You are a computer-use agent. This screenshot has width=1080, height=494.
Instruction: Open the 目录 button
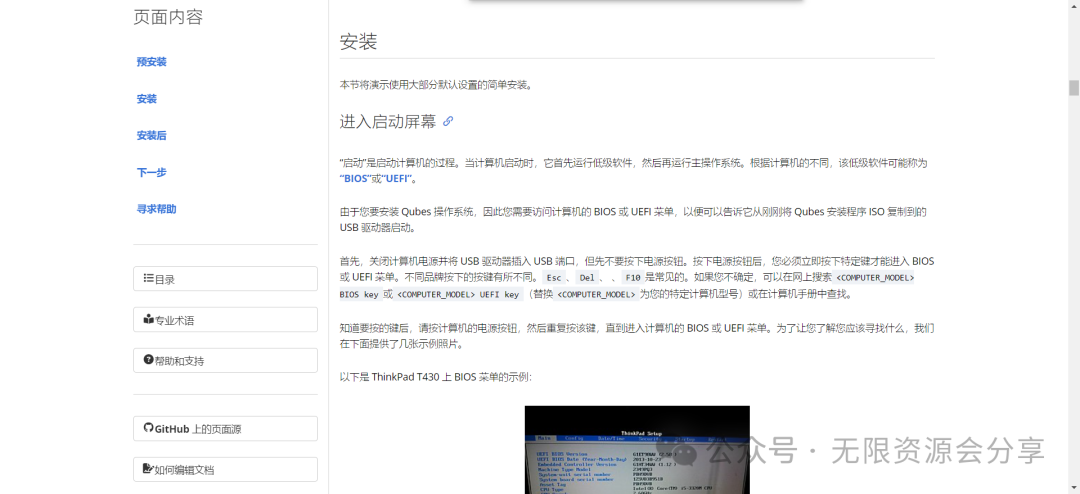(225, 279)
